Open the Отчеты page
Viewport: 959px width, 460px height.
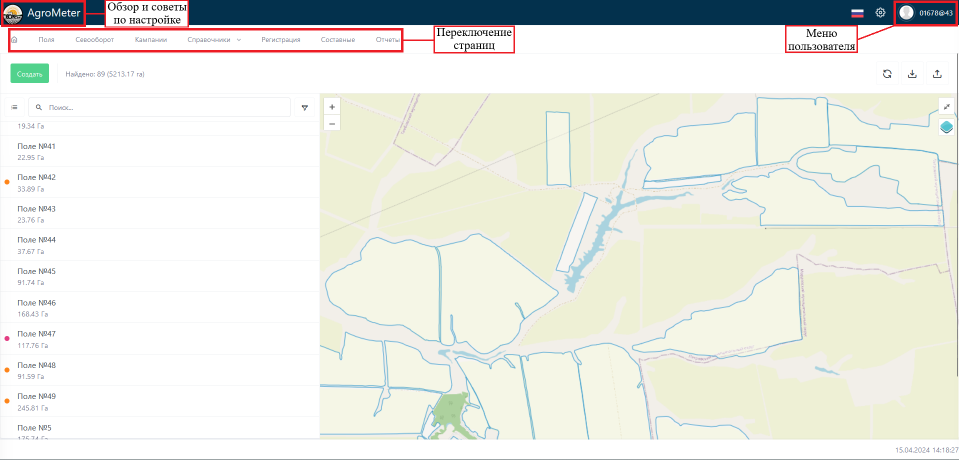388,40
